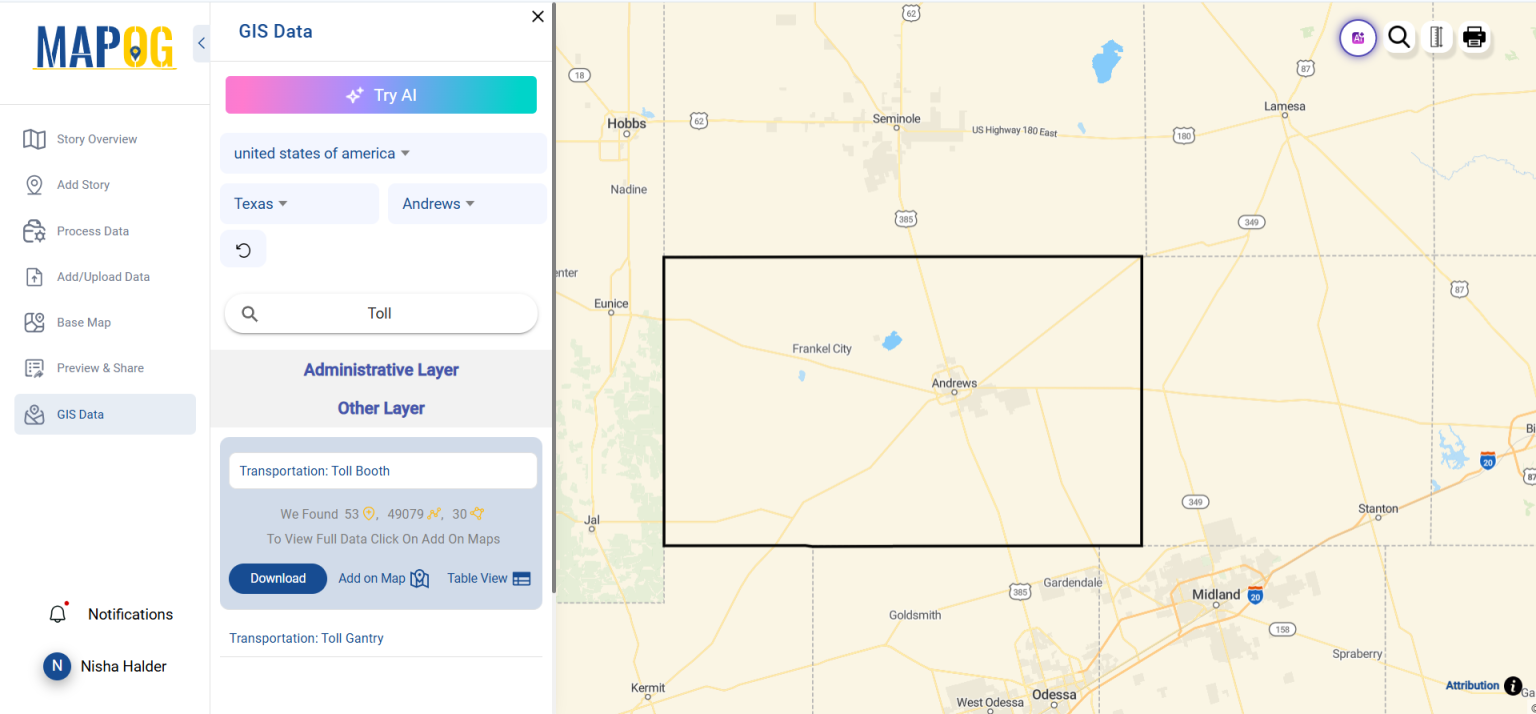The height and width of the screenshot is (714, 1536).
Task: Reset the selection using the undo icon
Action: (242, 248)
